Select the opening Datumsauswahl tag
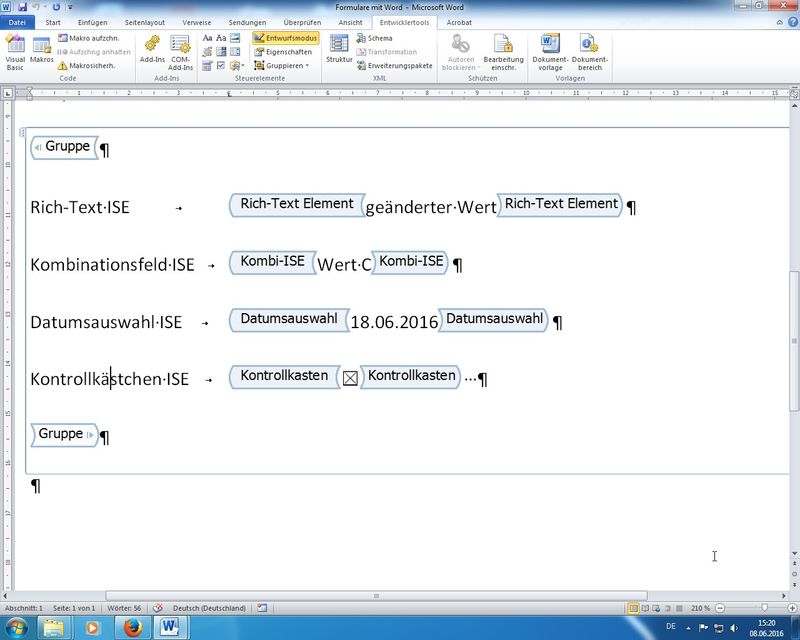 (x=289, y=319)
